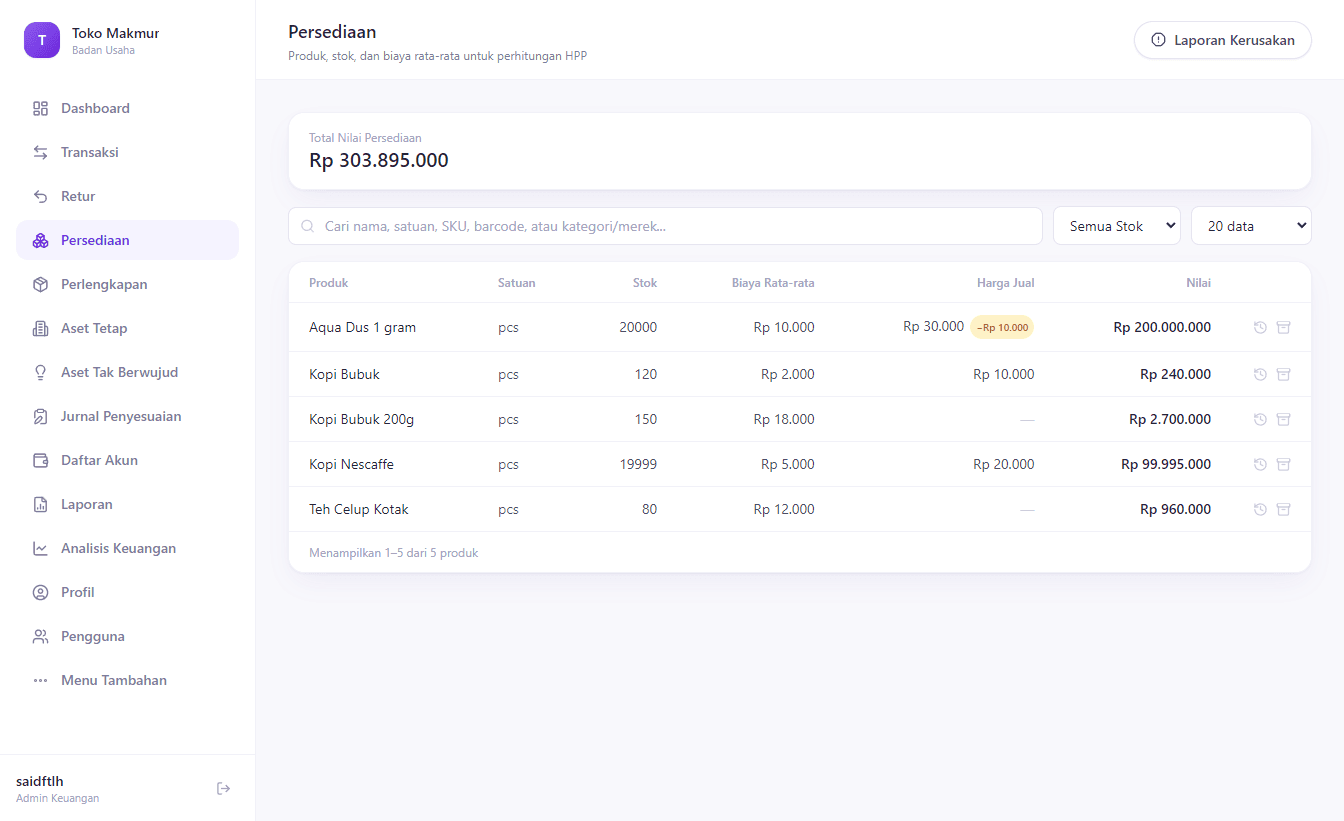
Task: Archive the Teh Celup Kotak product
Action: click(1283, 509)
